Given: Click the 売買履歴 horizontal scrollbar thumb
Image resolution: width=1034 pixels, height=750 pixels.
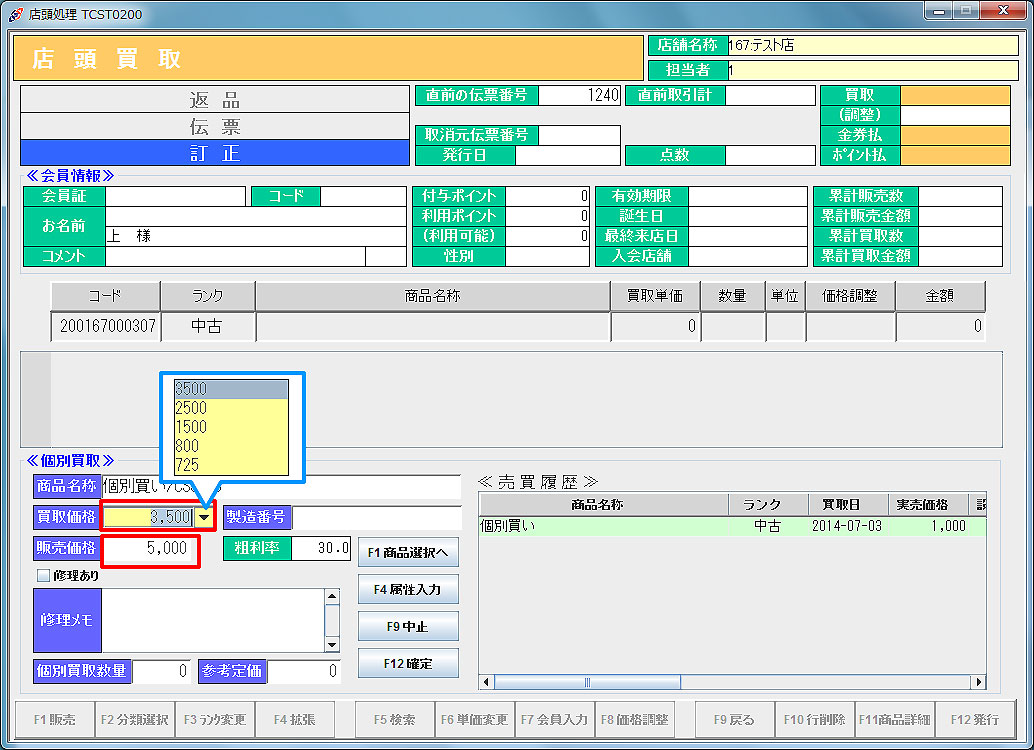Looking at the screenshot, I should pyautogui.click(x=586, y=682).
